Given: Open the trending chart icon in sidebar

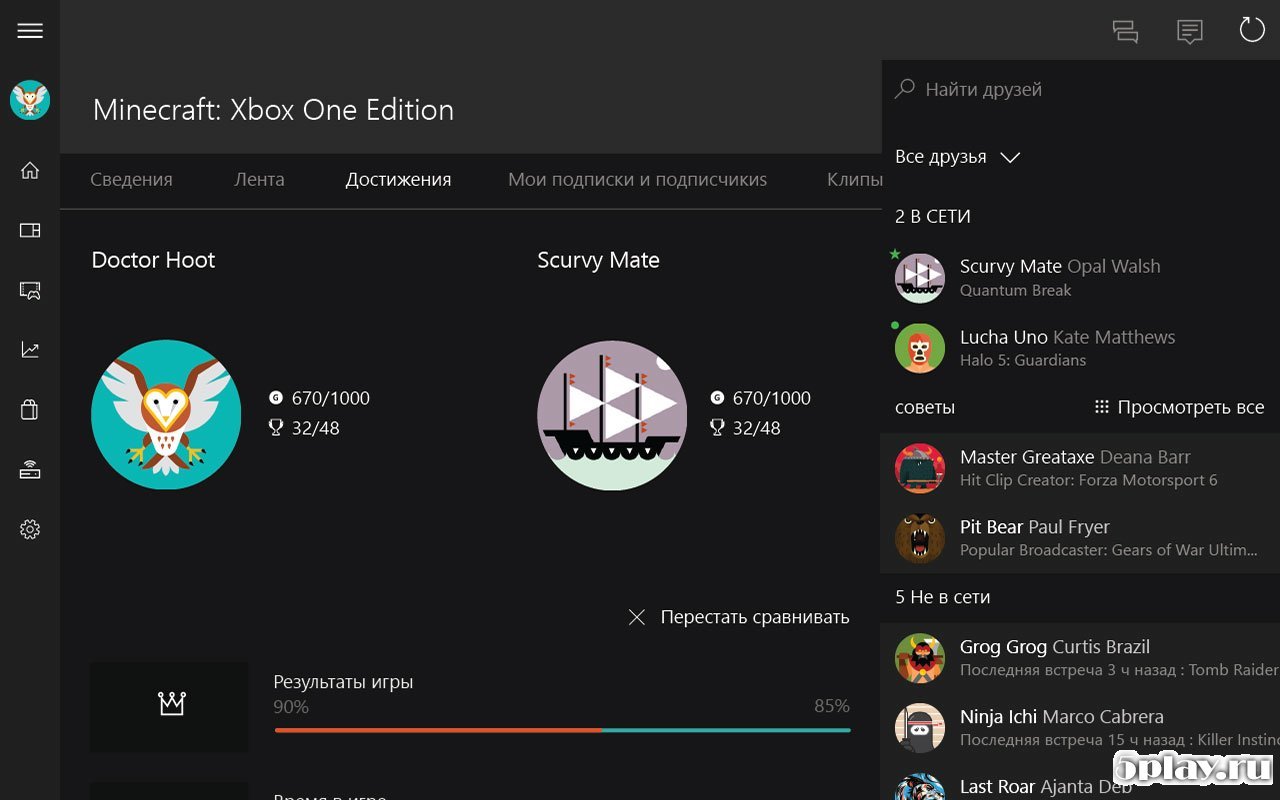Looking at the screenshot, I should tap(30, 350).
